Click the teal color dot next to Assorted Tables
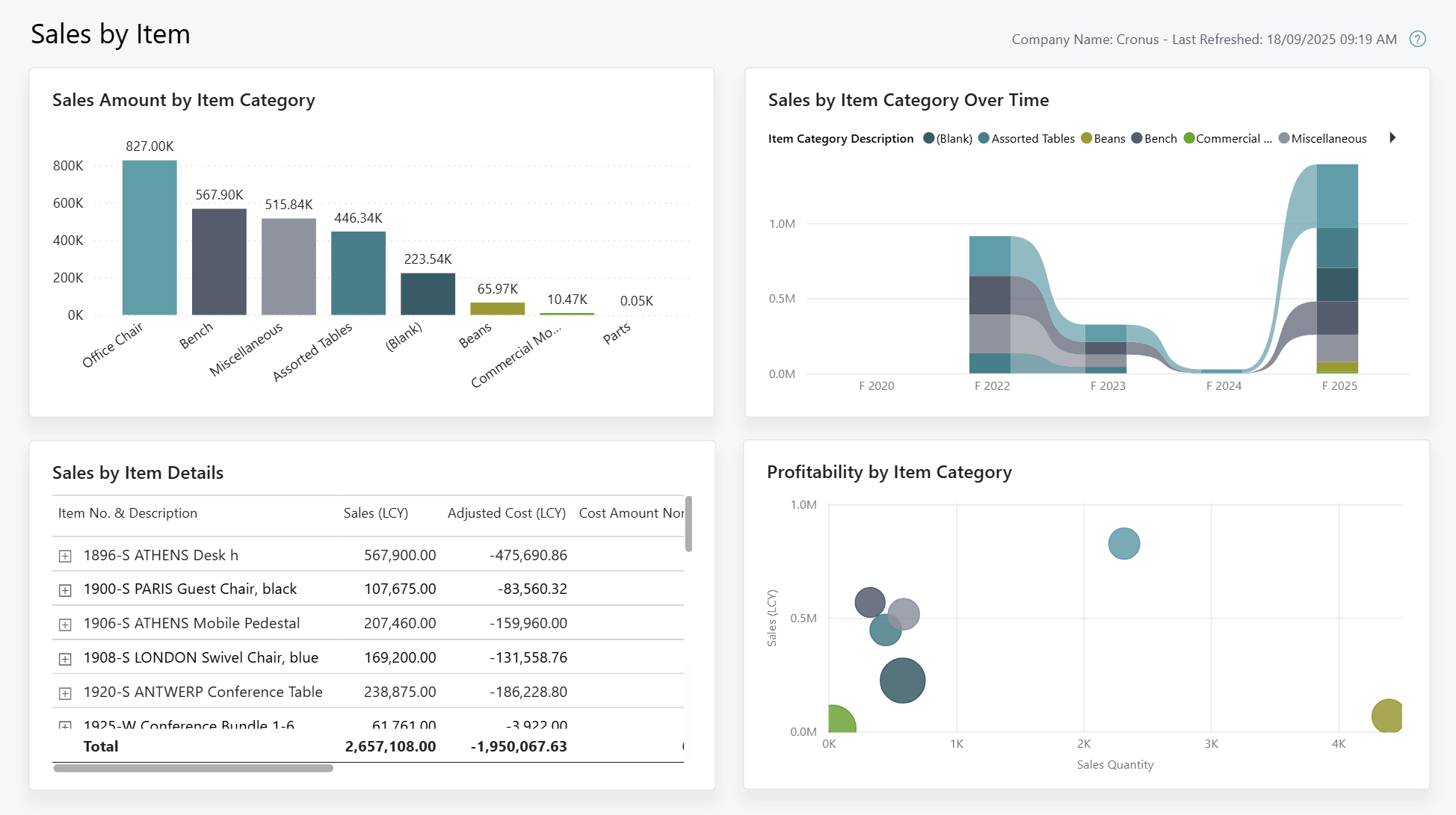 pos(984,138)
